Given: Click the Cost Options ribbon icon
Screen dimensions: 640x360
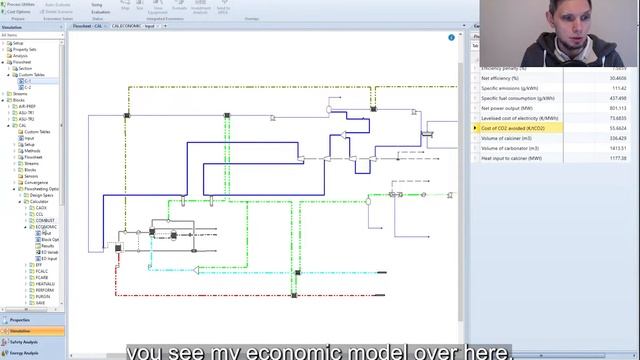Looking at the screenshot, I should click(x=3, y=12).
